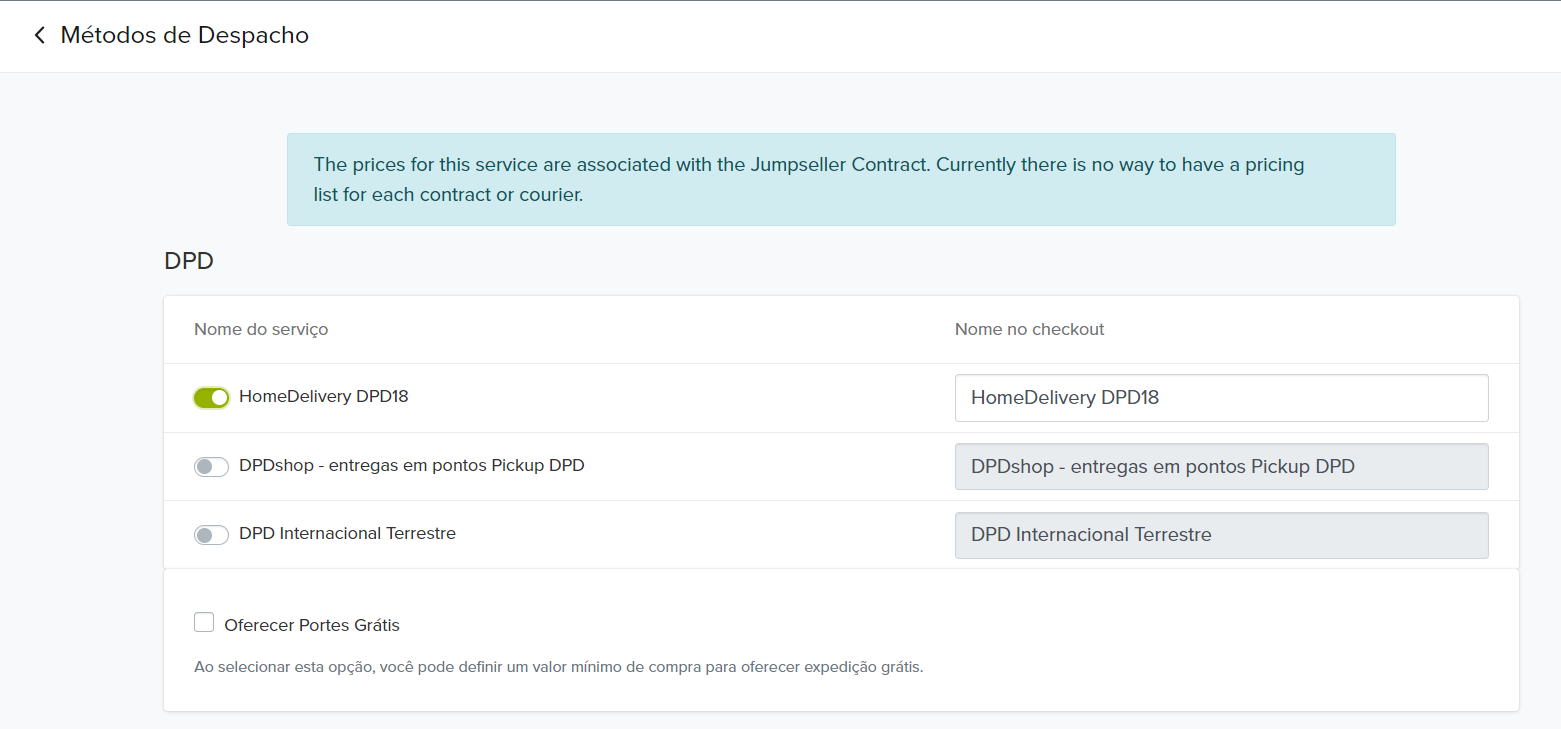Go back via Métodos de Despacho title
The image size is (1561, 729).
(184, 36)
